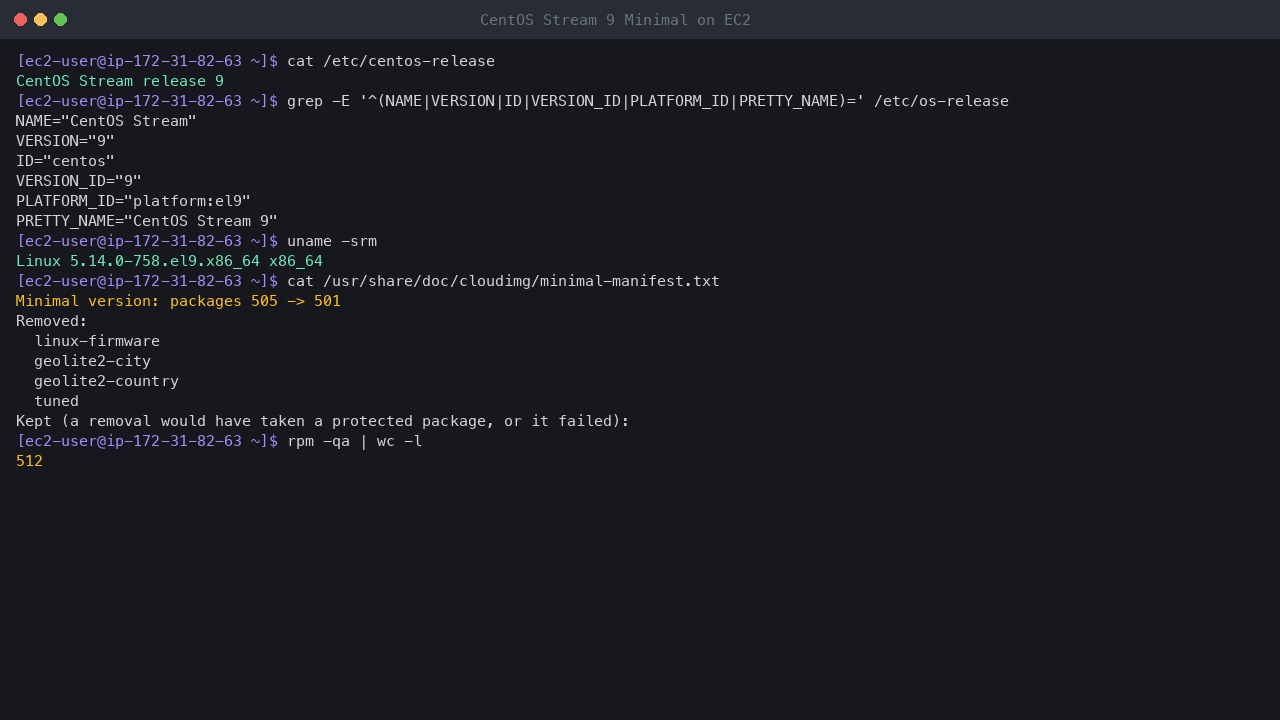Viewport: 1280px width, 720px height.
Task: Select the NAME="CentOS Stream" line
Action: pyautogui.click(x=106, y=121)
